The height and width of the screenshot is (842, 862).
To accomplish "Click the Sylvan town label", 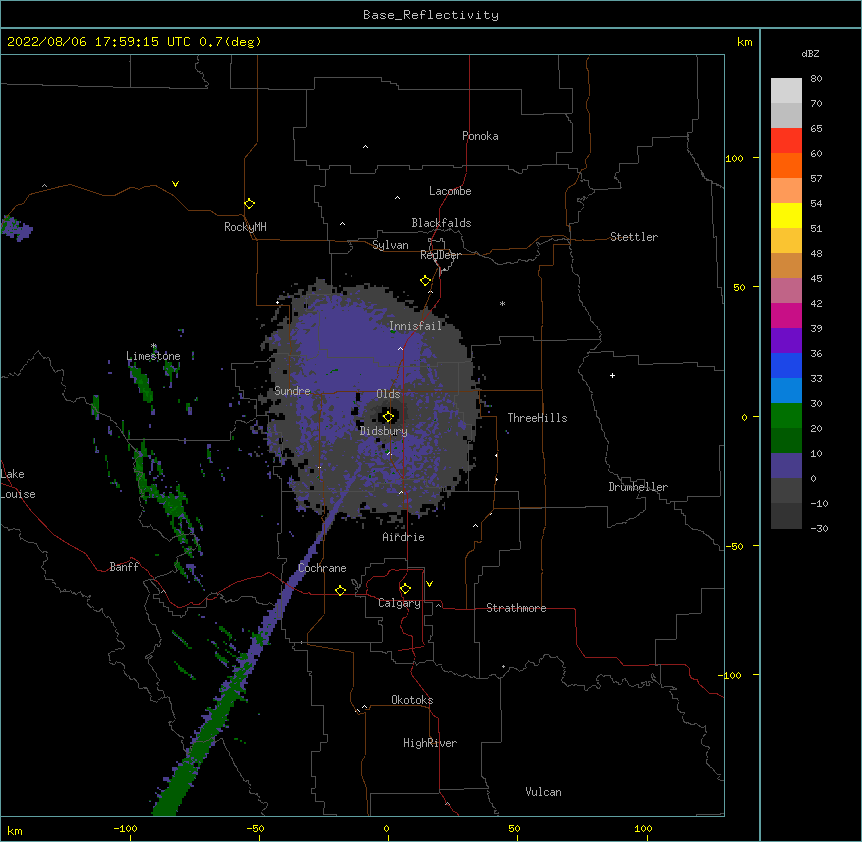I will coord(390,245).
